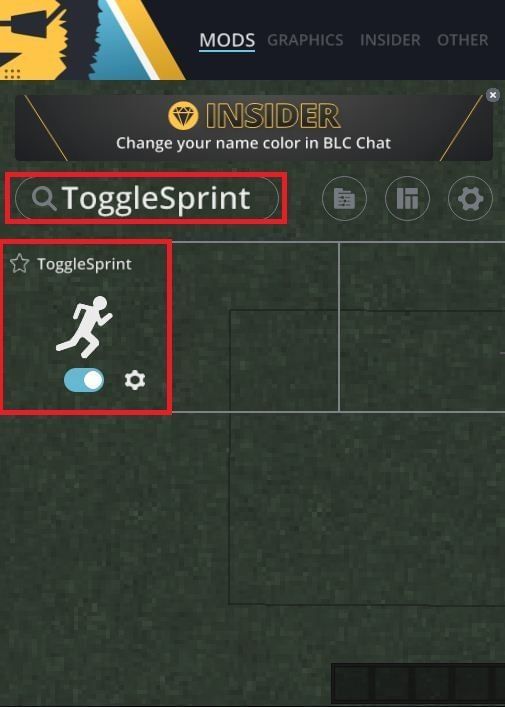Disable the ToggleSprint mod switch
The width and height of the screenshot is (505, 707).
tap(84, 380)
